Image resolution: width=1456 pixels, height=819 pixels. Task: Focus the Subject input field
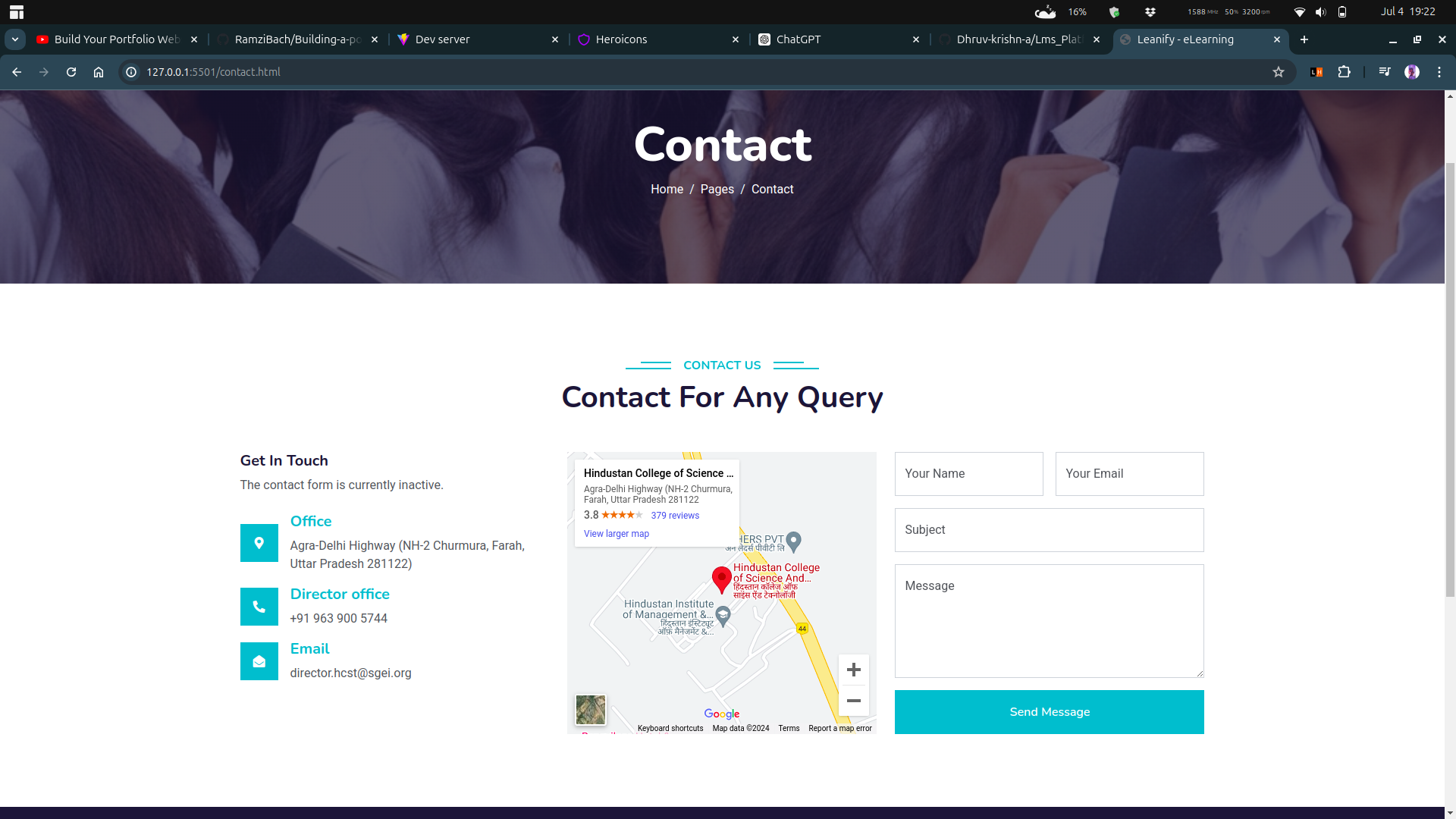click(1050, 530)
